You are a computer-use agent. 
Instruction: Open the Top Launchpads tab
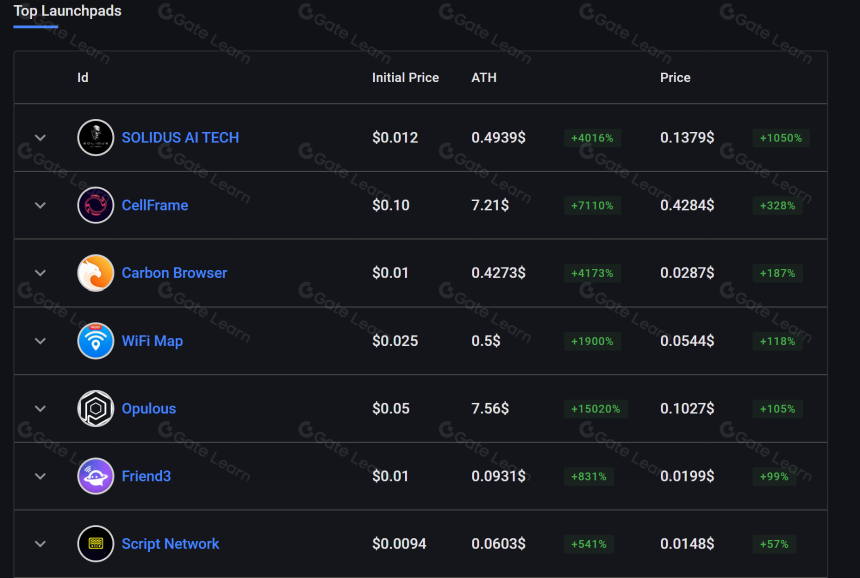point(67,11)
